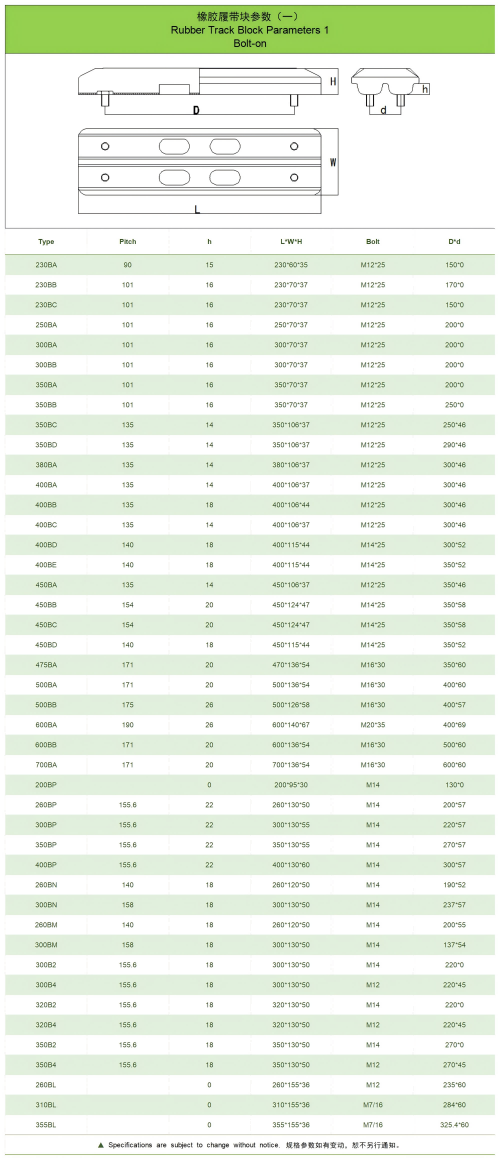Click the Pitch column header
The image size is (500, 1160).
(128, 242)
